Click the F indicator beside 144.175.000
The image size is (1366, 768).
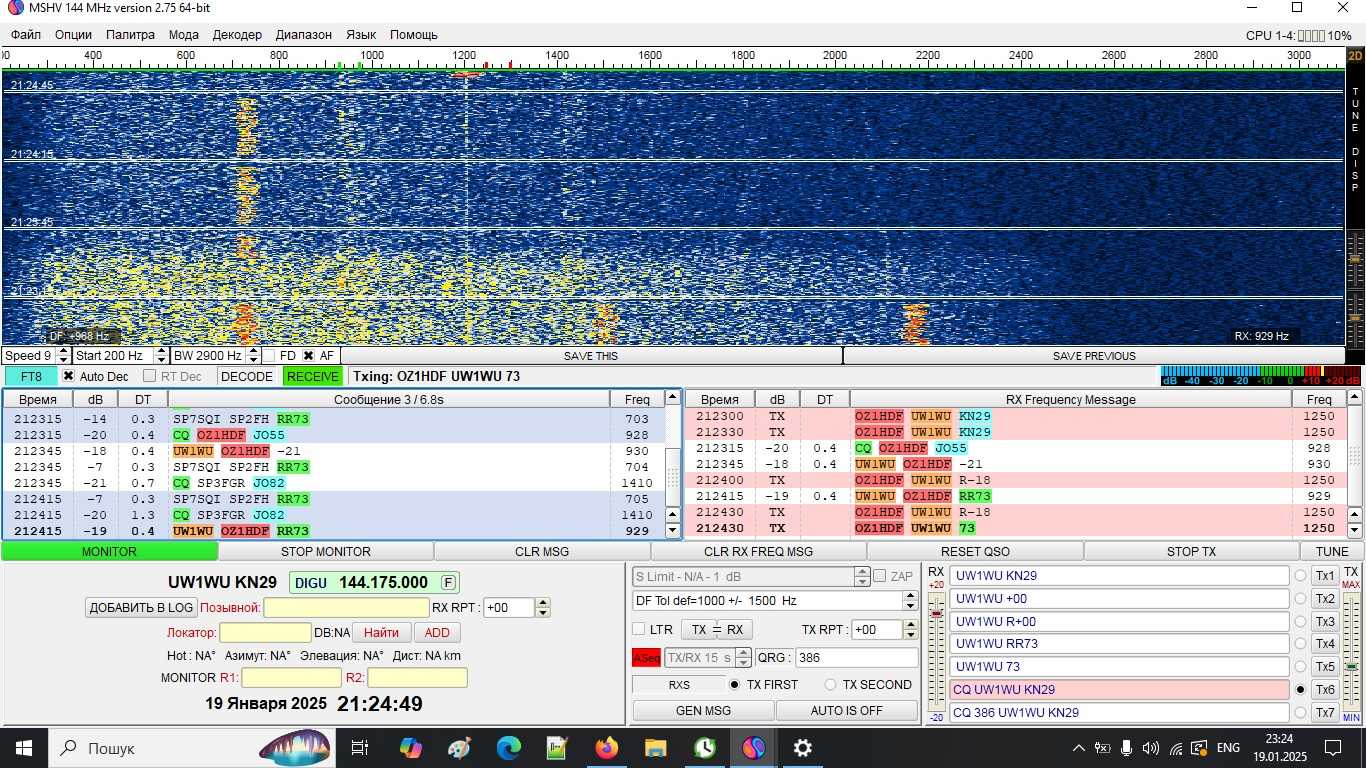point(448,583)
